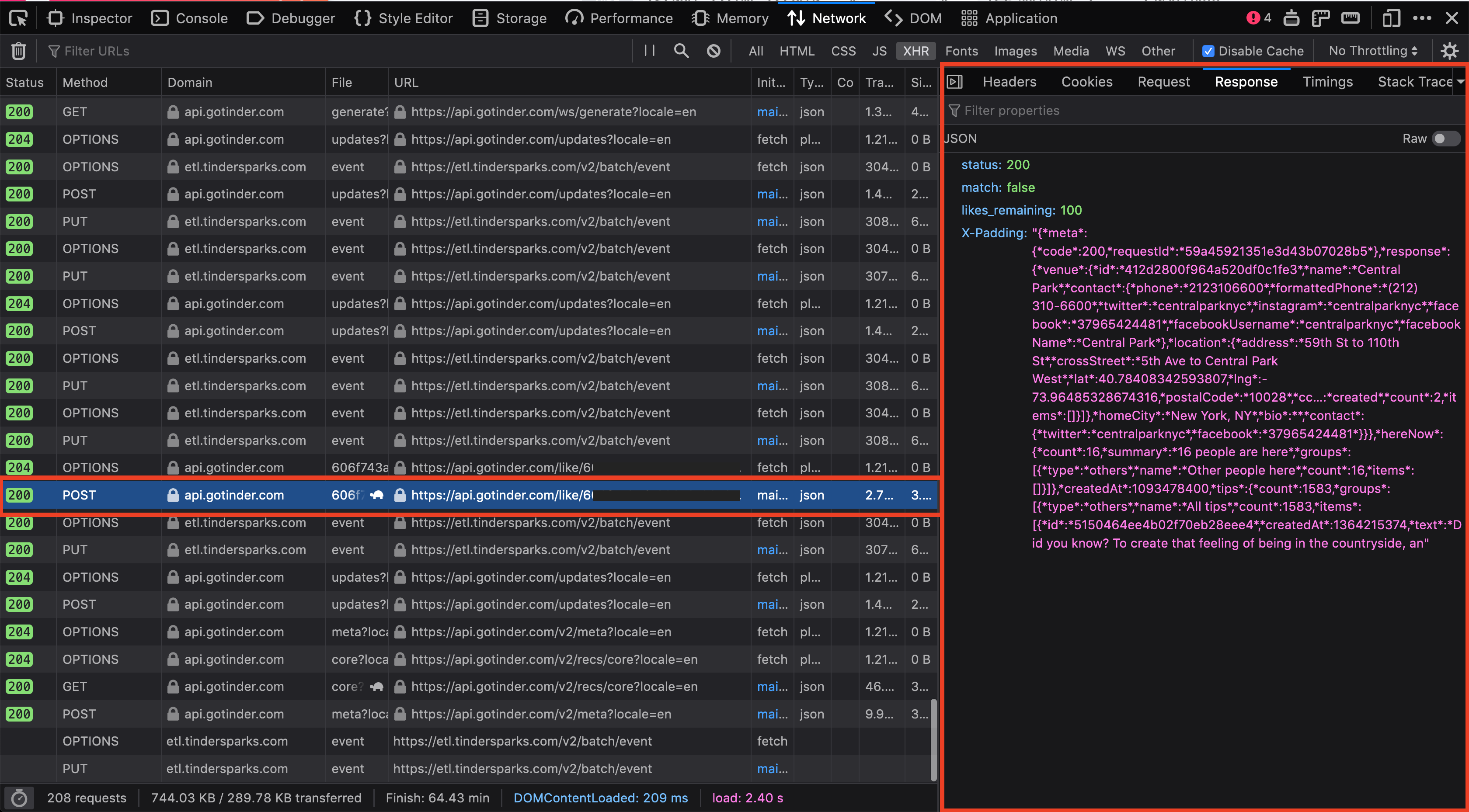This screenshot has width=1469, height=812.
Task: Open No Throttling dropdown
Action: pyautogui.click(x=1373, y=51)
